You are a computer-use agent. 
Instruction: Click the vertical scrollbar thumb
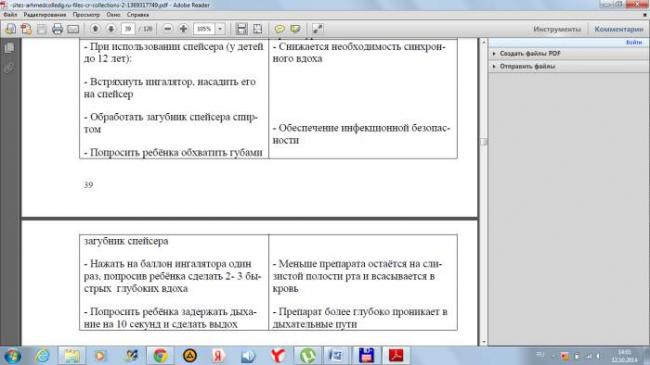pos(483,142)
